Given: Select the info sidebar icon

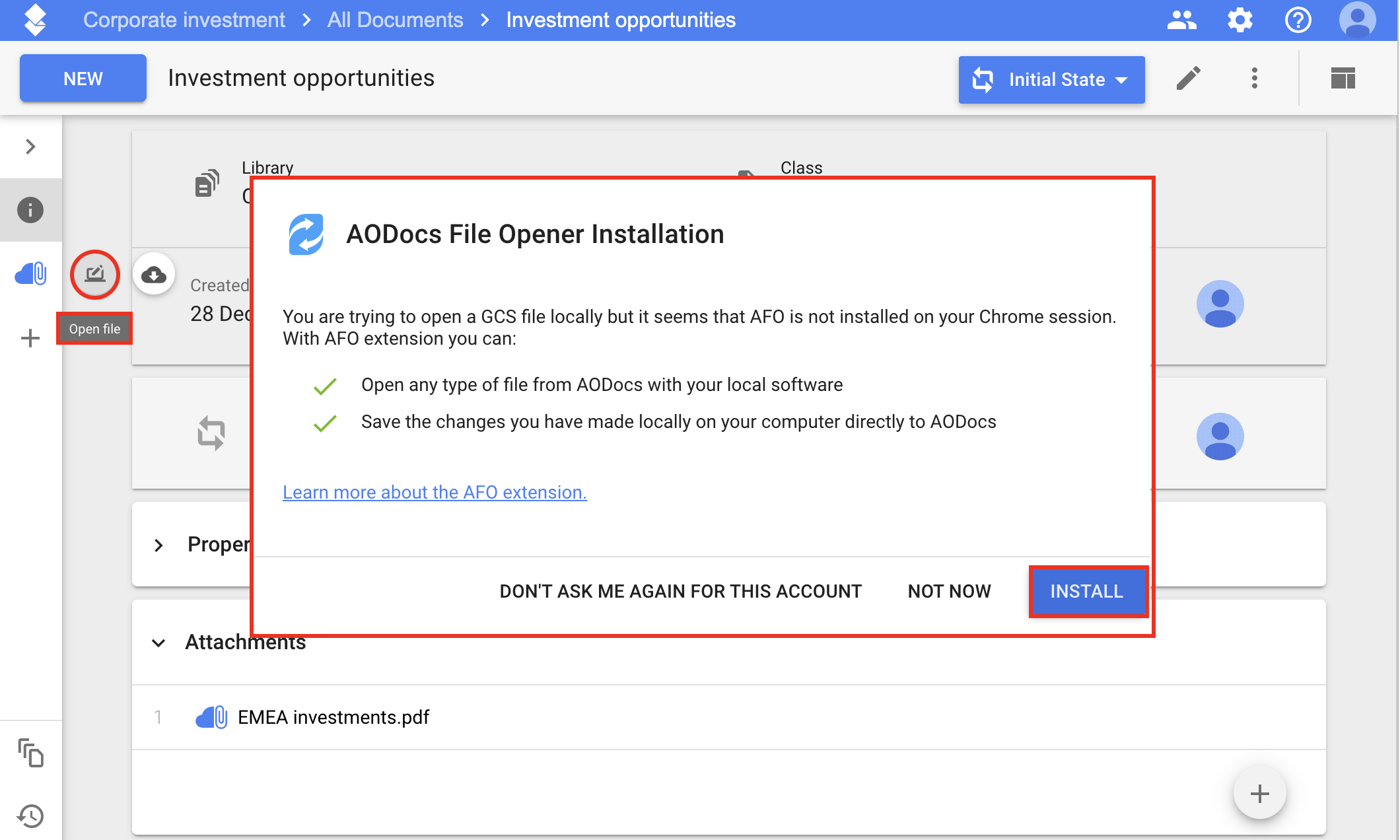Looking at the screenshot, I should tap(30, 210).
